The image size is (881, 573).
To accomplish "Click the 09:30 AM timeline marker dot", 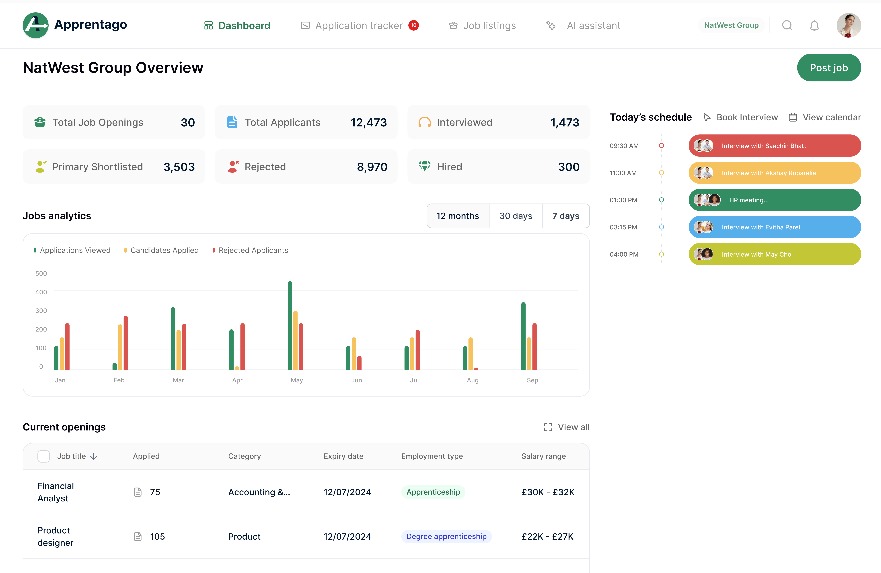I will point(661,145).
